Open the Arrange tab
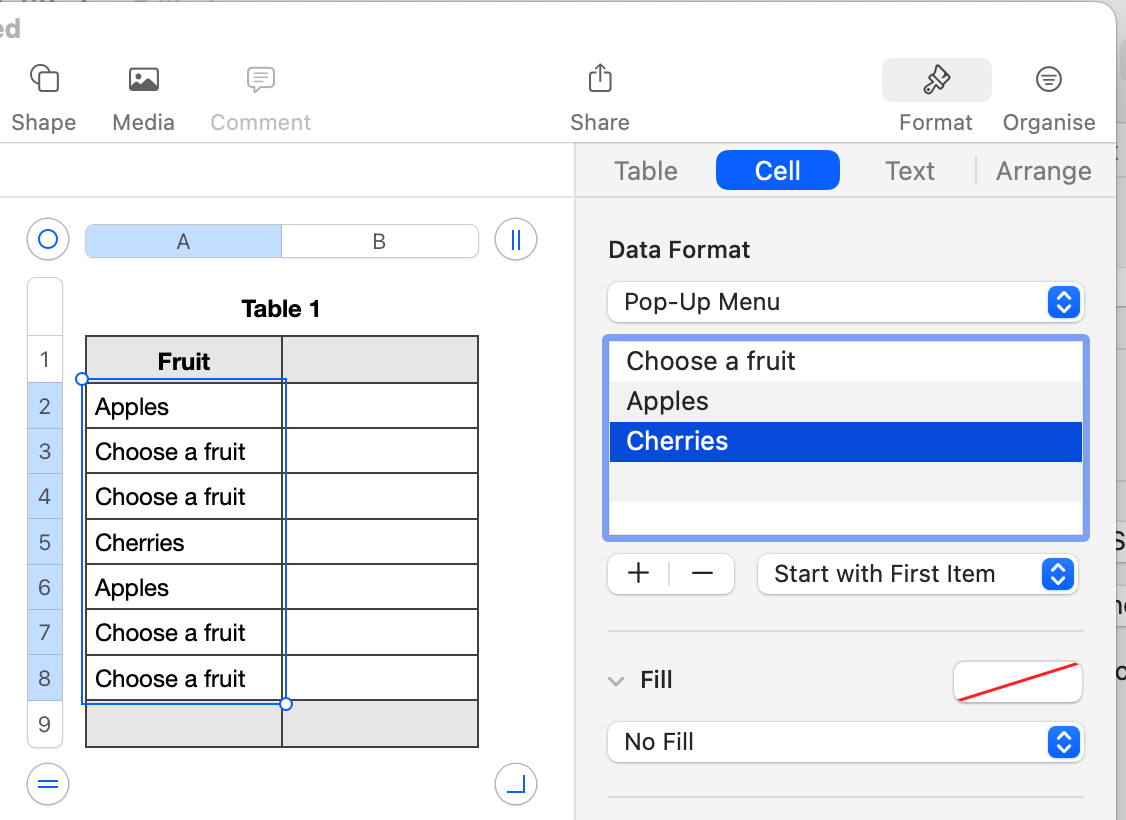1126x820 pixels. point(1043,171)
